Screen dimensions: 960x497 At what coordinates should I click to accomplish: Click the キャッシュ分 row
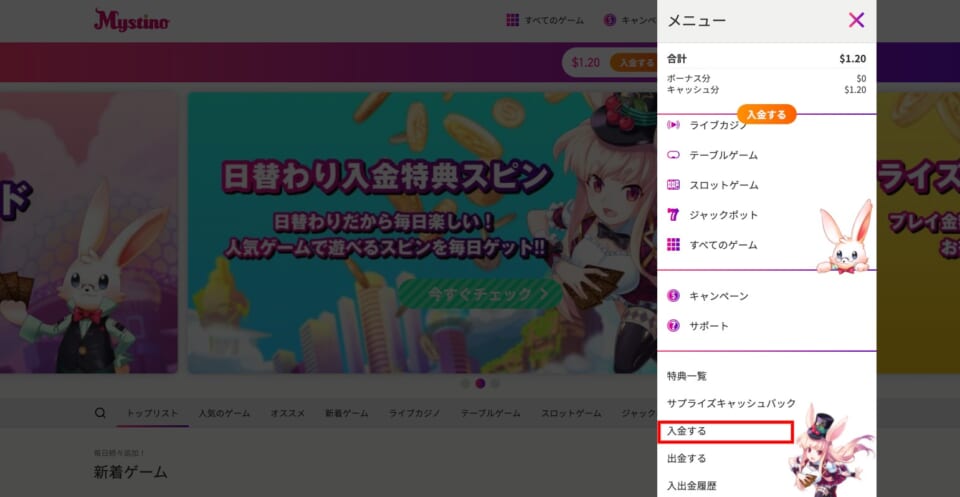767,89
